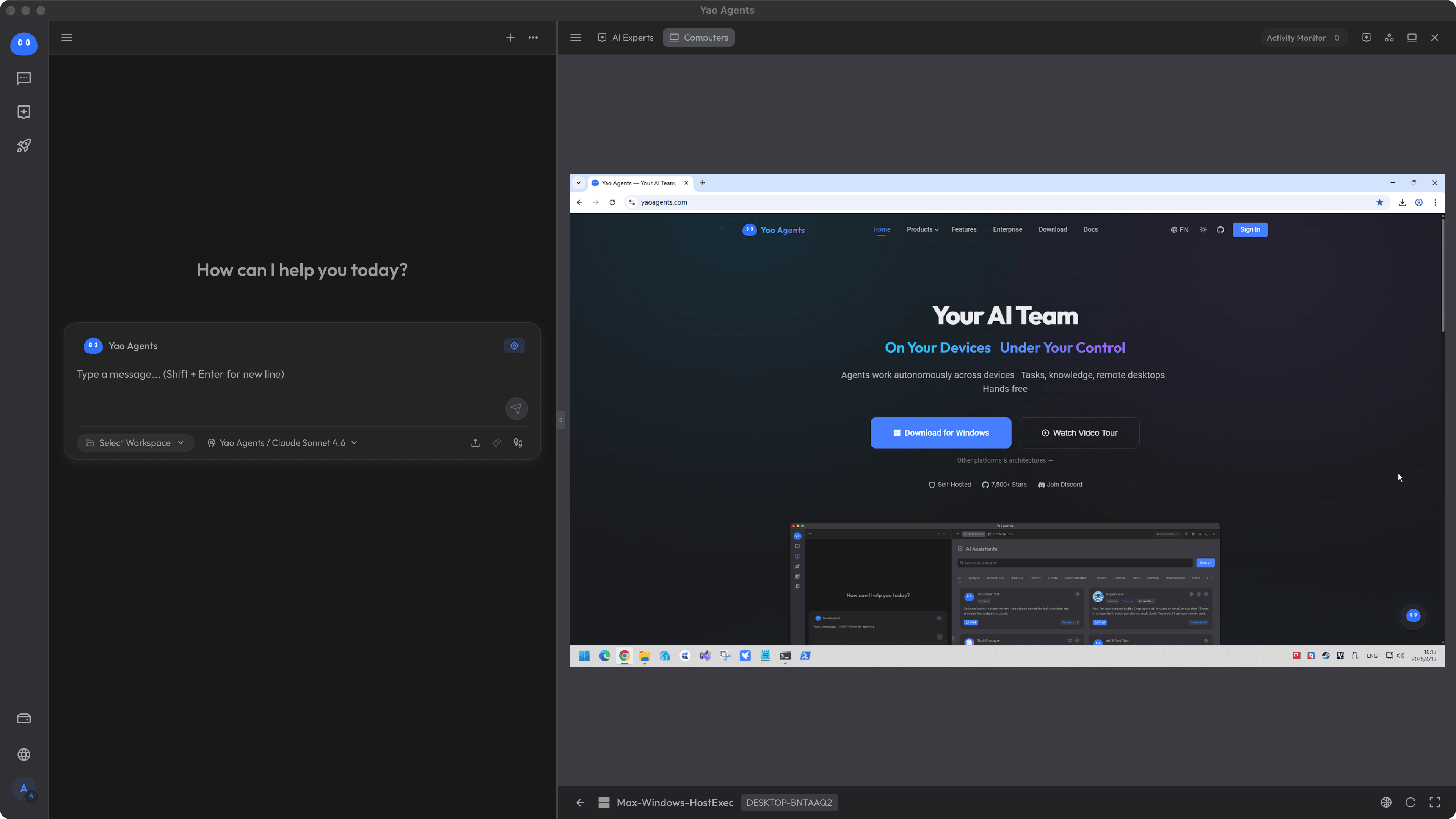Click the target icon beside Yao Agents
The width and height of the screenshot is (1456, 819).
coord(515,346)
